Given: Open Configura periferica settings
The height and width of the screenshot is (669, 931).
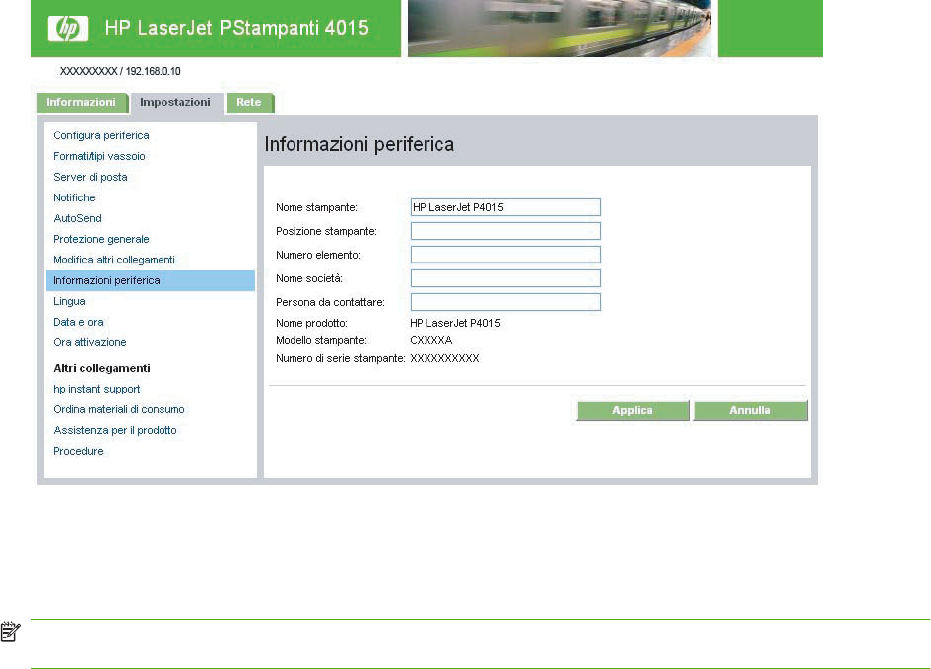Looking at the screenshot, I should tap(101, 135).
